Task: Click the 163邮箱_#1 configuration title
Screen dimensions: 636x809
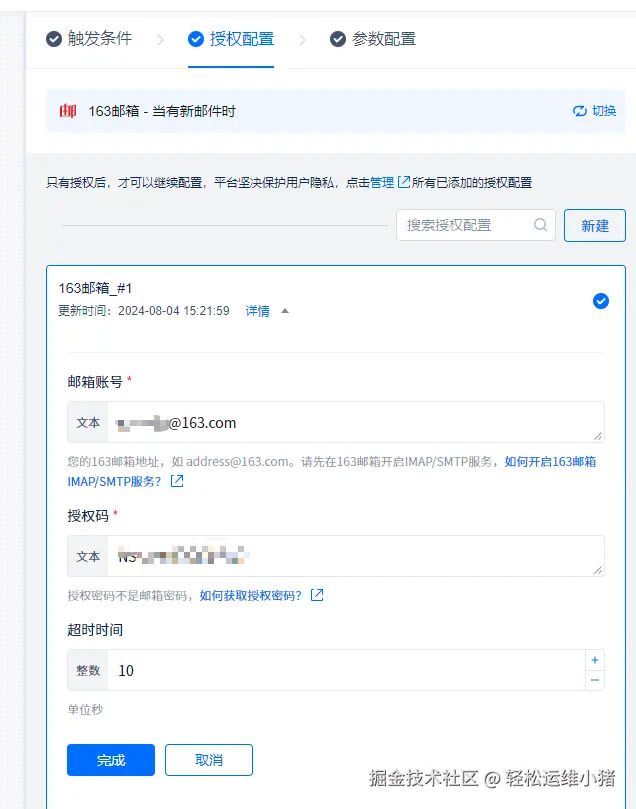Action: coord(95,288)
